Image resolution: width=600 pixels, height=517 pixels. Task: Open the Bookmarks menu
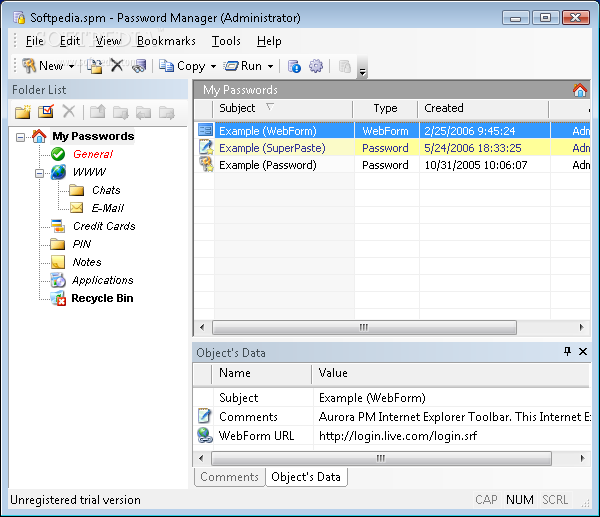[x=166, y=41]
